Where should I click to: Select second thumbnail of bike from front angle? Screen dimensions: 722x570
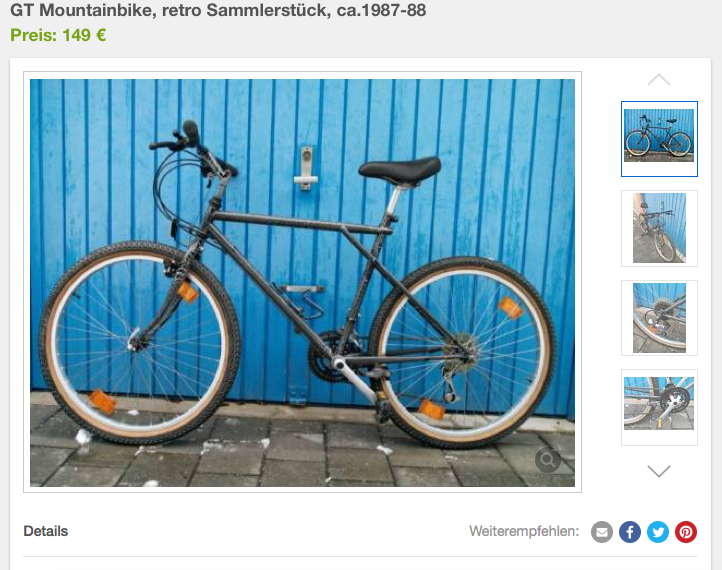(659, 228)
